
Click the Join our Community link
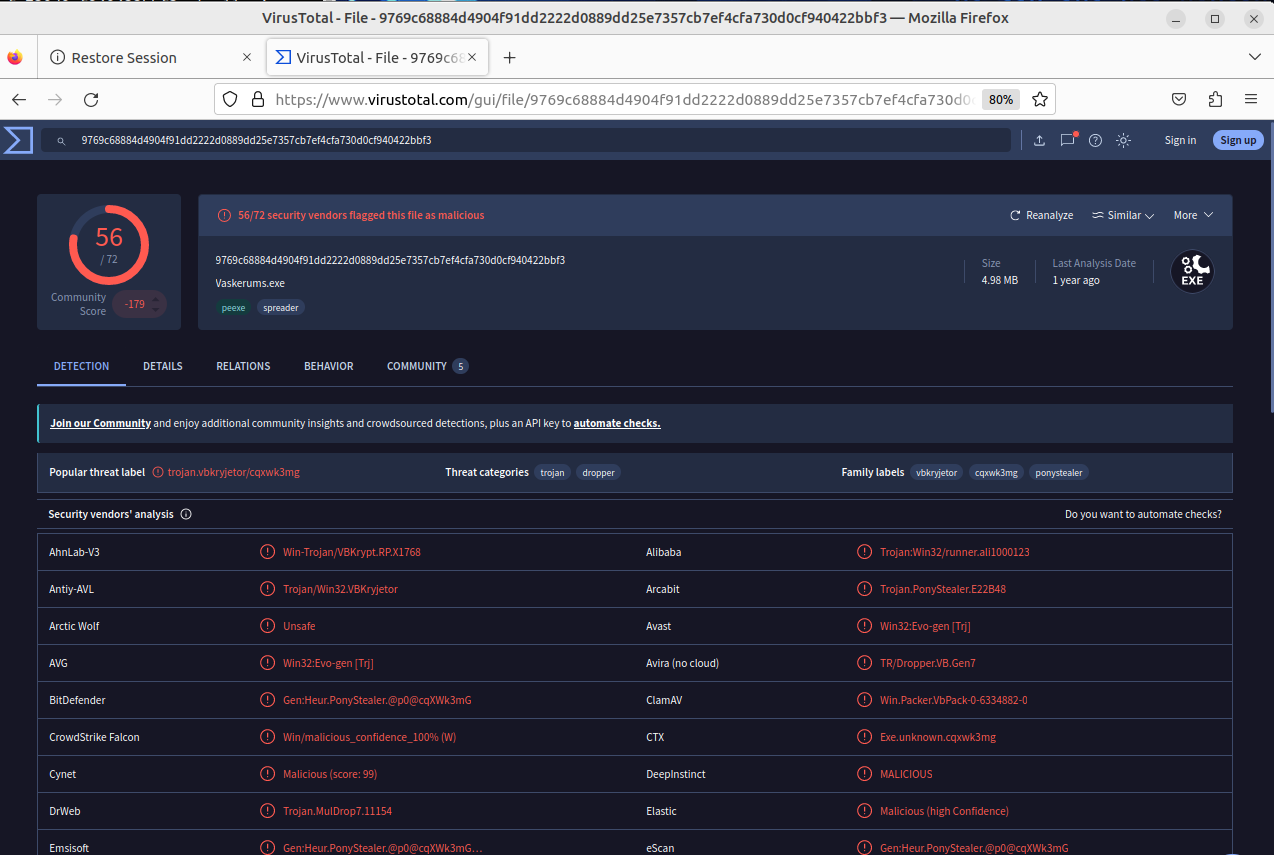click(100, 423)
